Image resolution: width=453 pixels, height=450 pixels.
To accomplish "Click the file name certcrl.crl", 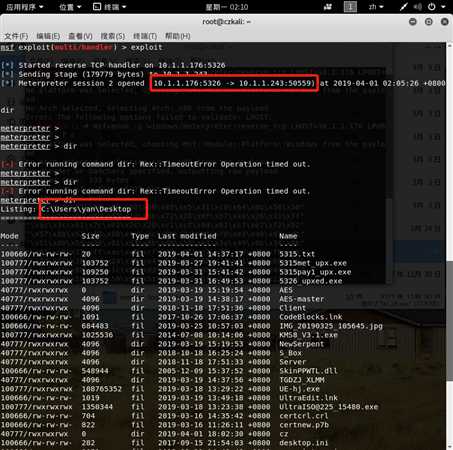I will (x=304, y=416).
